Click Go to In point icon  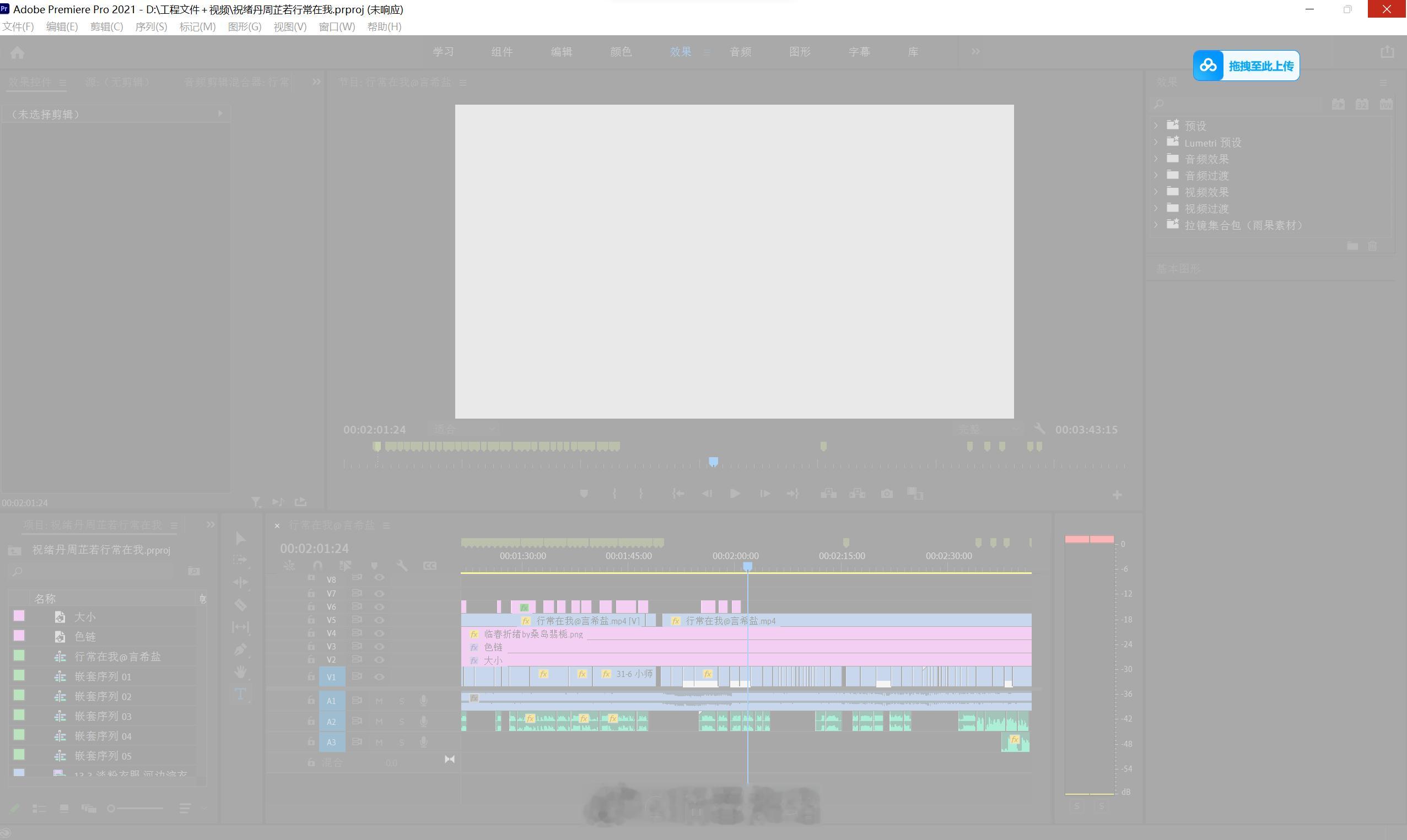click(x=678, y=494)
